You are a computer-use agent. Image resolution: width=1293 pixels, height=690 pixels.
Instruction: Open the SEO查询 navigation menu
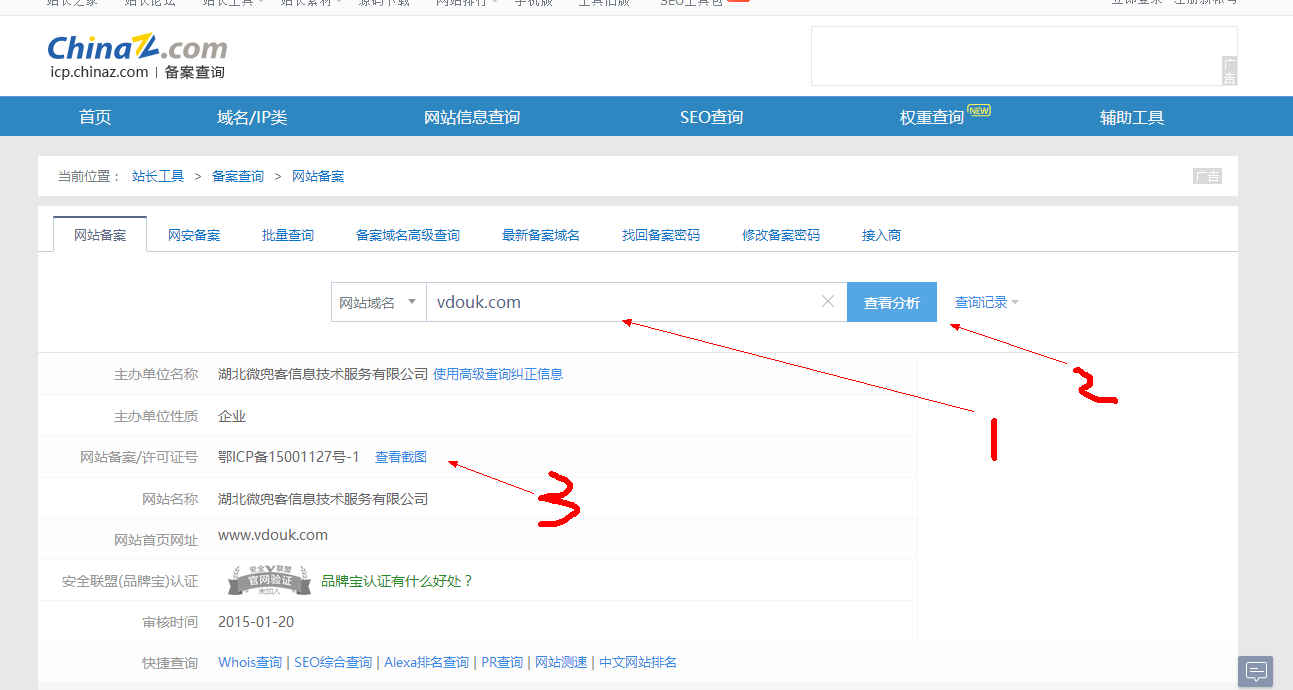pyautogui.click(x=711, y=117)
